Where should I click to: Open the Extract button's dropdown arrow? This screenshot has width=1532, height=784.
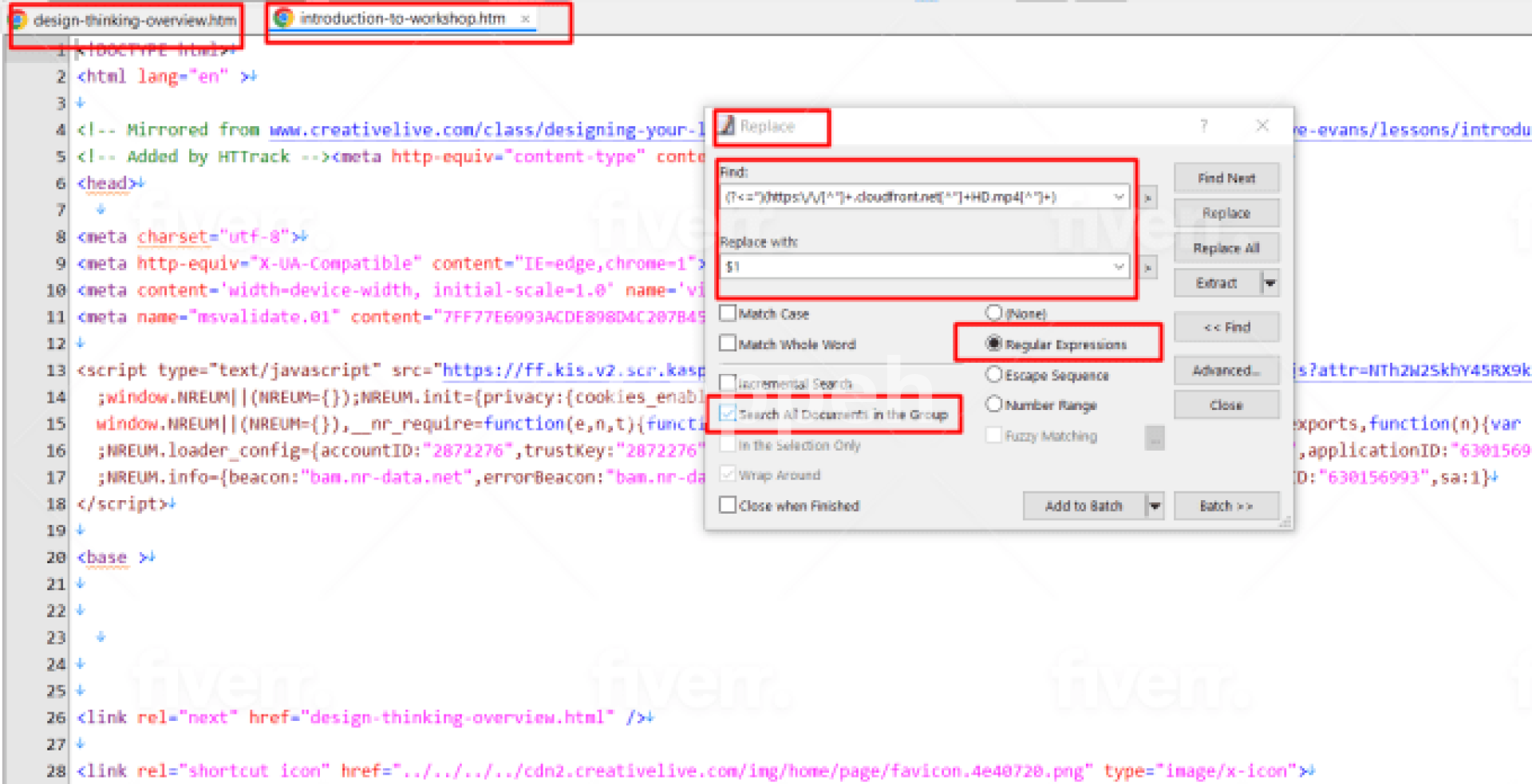pyautogui.click(x=1270, y=283)
